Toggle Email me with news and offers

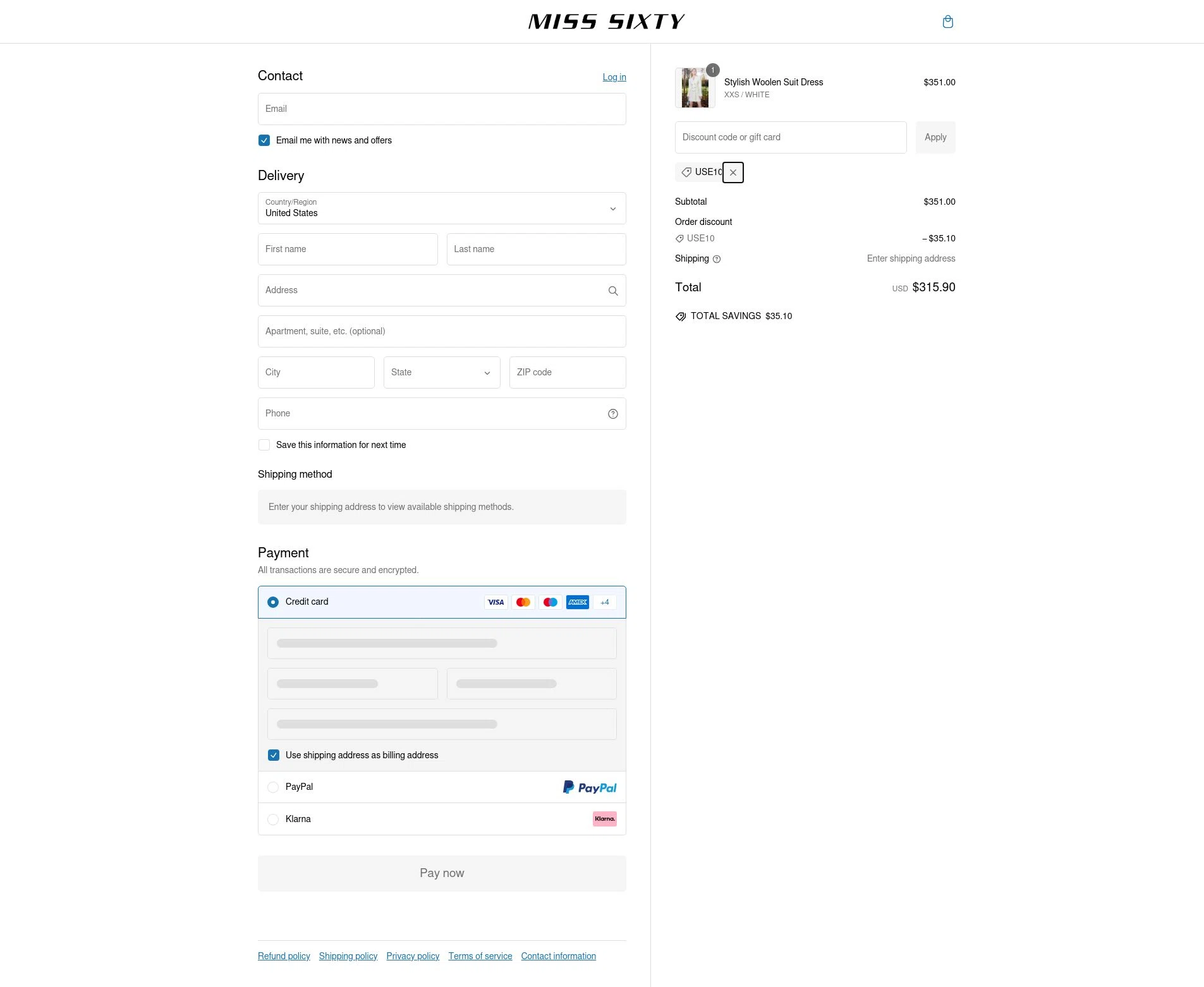[264, 140]
